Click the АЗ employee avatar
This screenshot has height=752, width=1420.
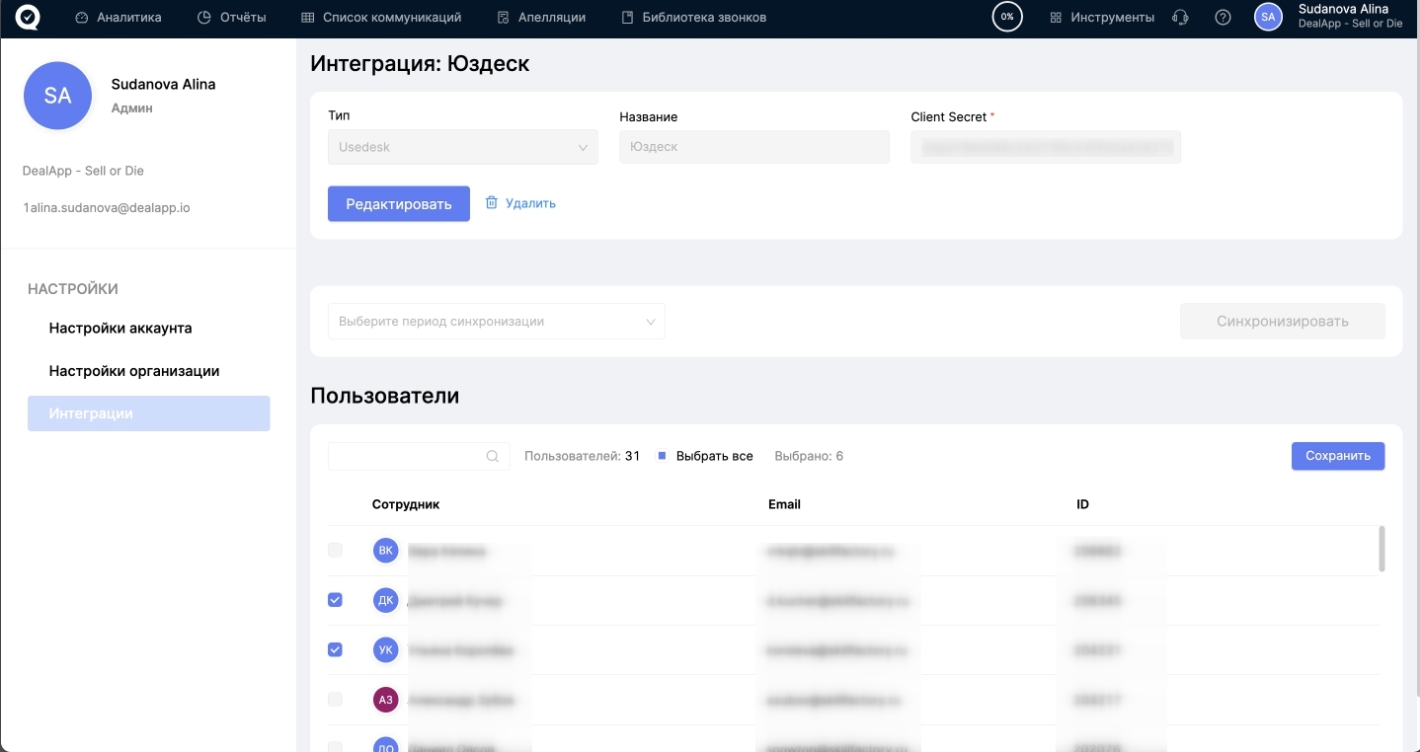click(385, 700)
